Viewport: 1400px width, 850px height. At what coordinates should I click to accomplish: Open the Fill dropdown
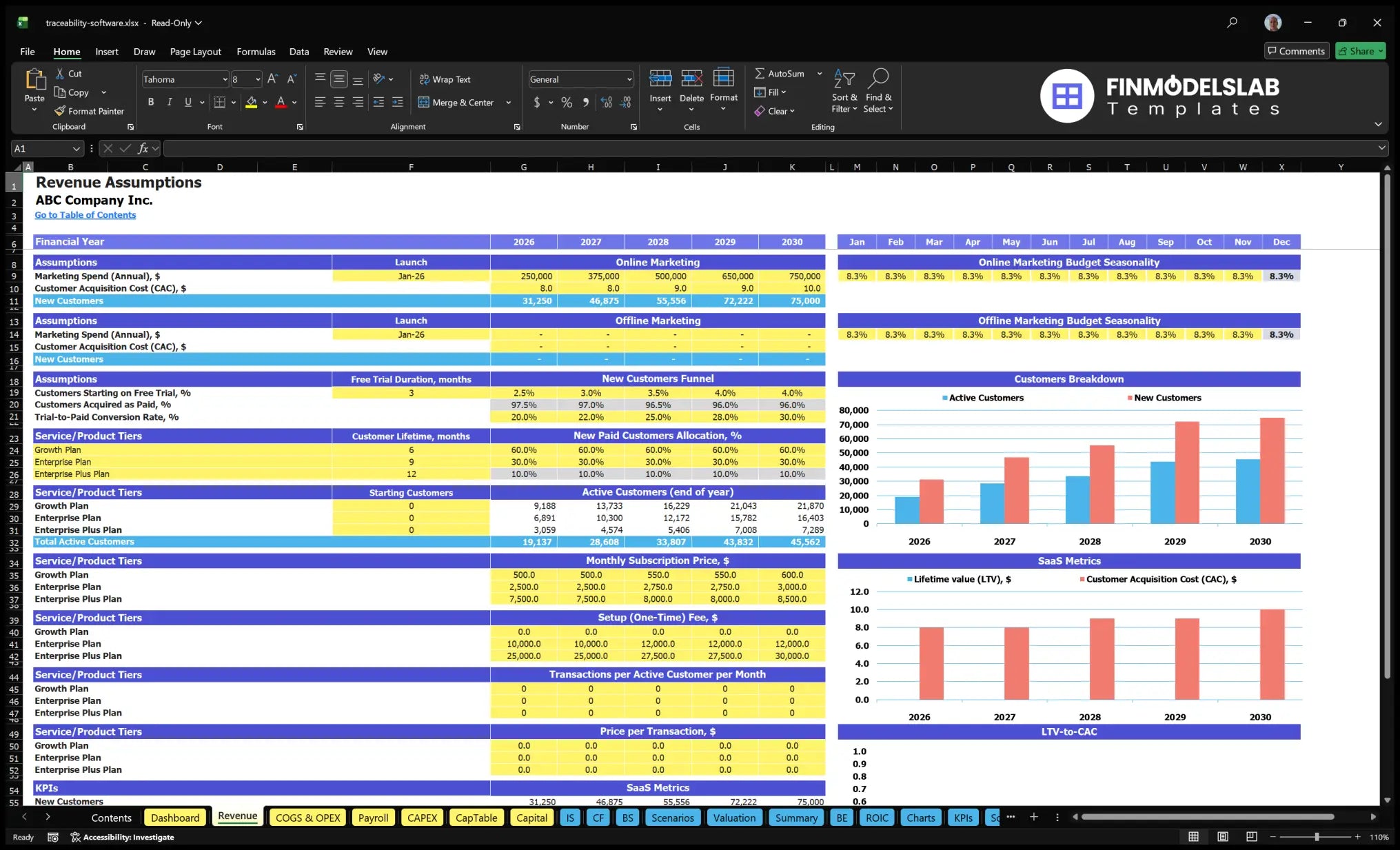(x=770, y=92)
